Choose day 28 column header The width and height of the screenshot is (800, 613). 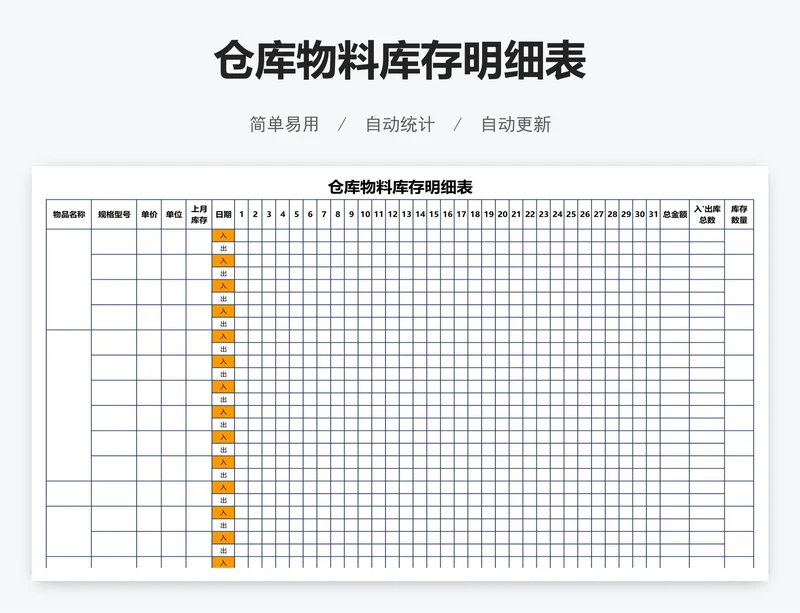click(x=612, y=214)
